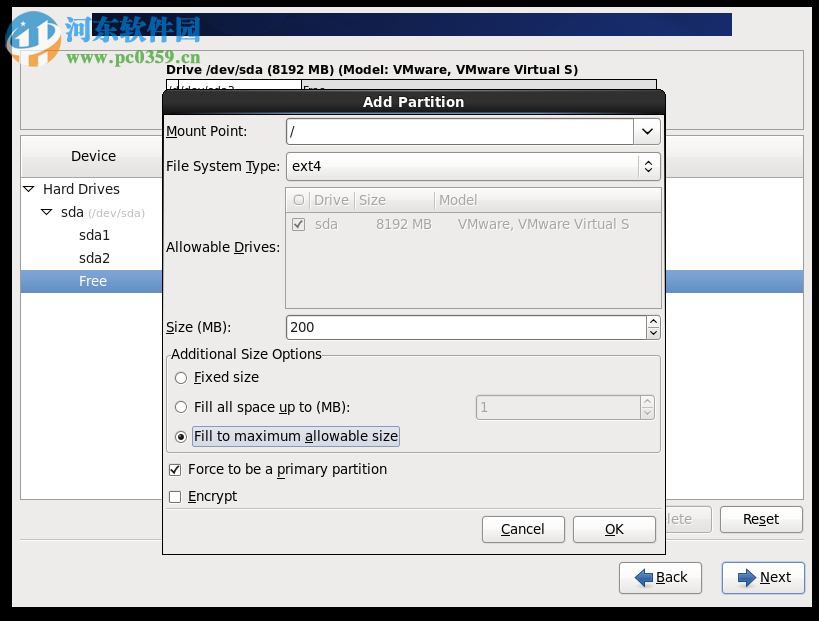Enable the Encrypt option
Screen dimensions: 819x621
[174, 496]
